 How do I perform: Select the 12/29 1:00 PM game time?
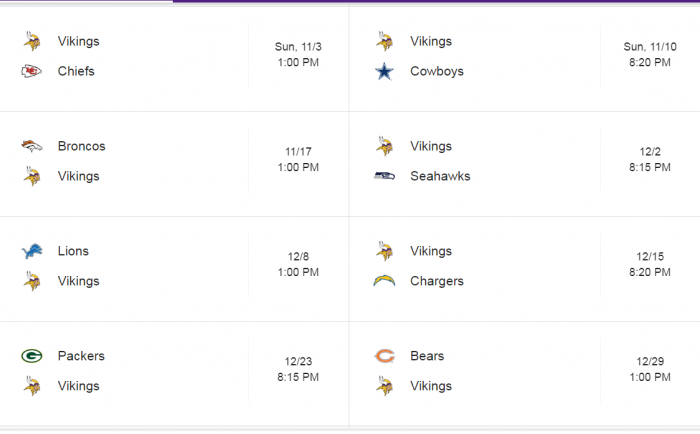click(650, 369)
